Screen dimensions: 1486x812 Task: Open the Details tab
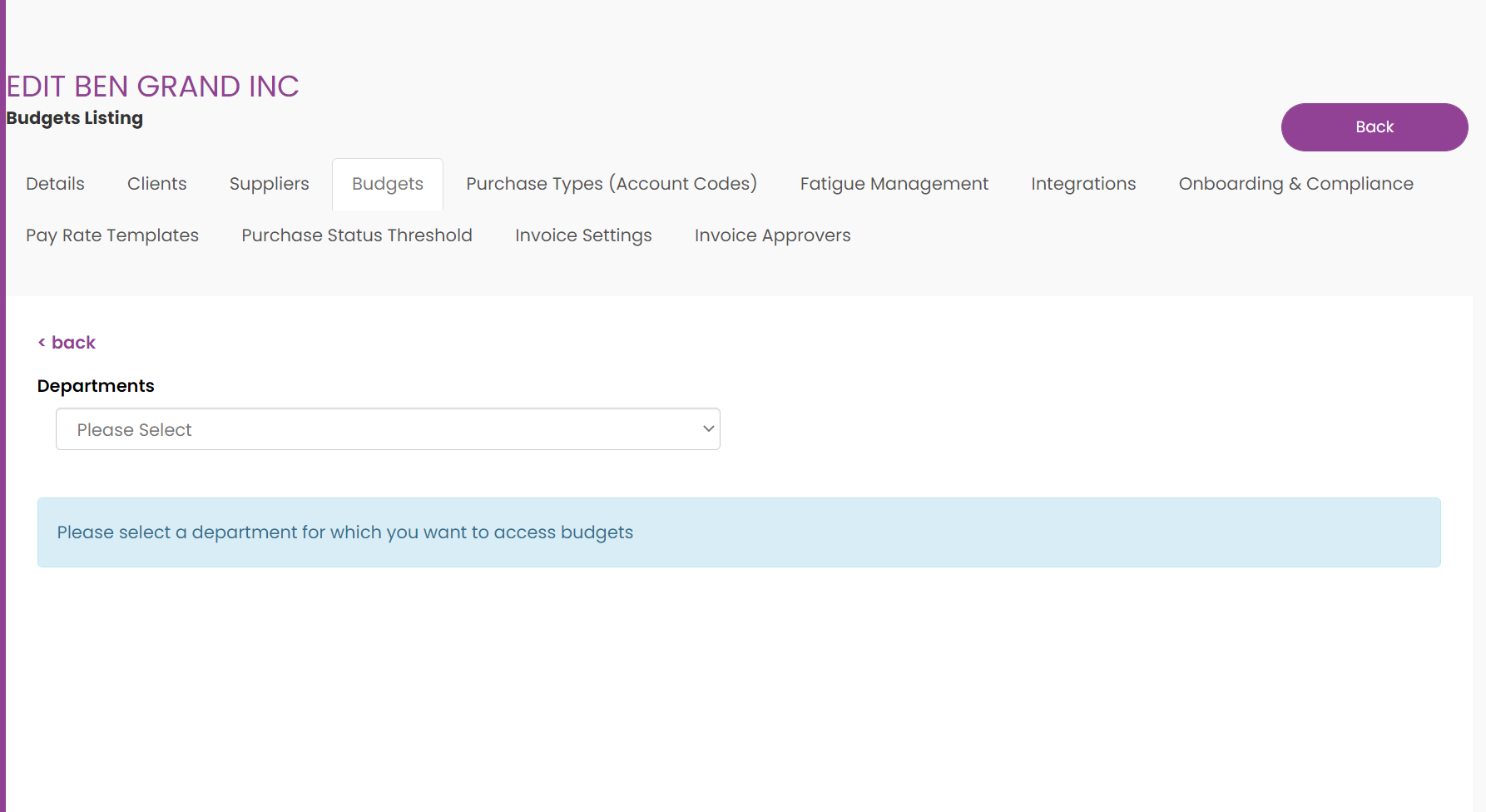pos(55,184)
